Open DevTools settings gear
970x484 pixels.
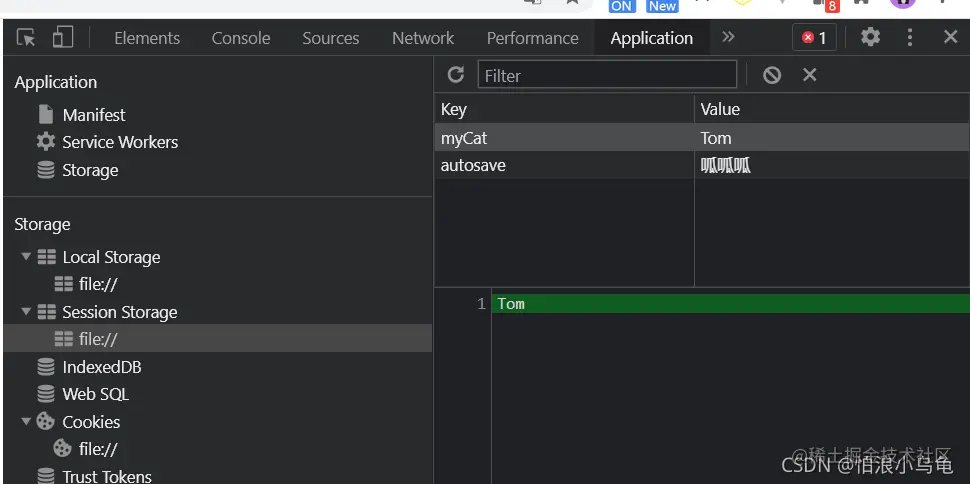[870, 37]
